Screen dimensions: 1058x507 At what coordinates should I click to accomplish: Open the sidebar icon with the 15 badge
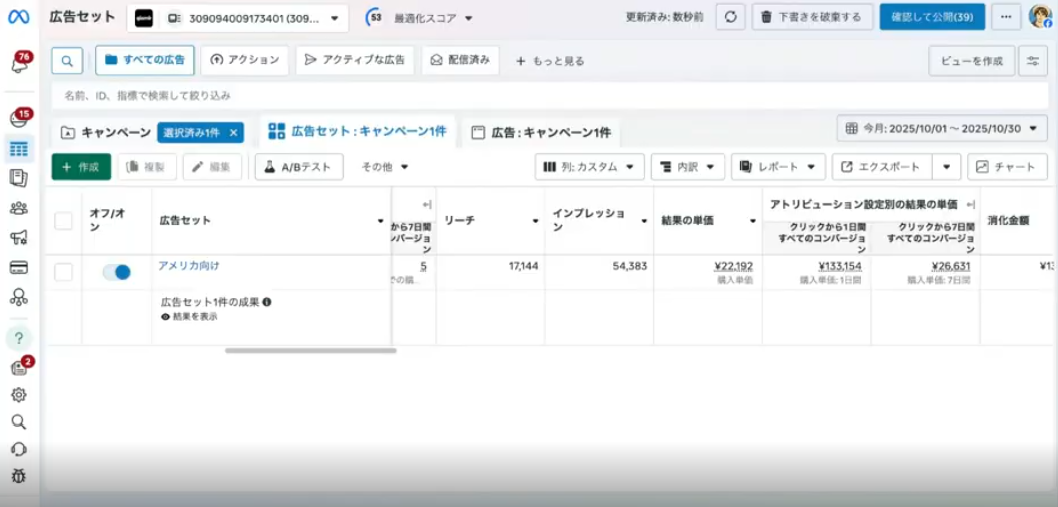coord(19,119)
